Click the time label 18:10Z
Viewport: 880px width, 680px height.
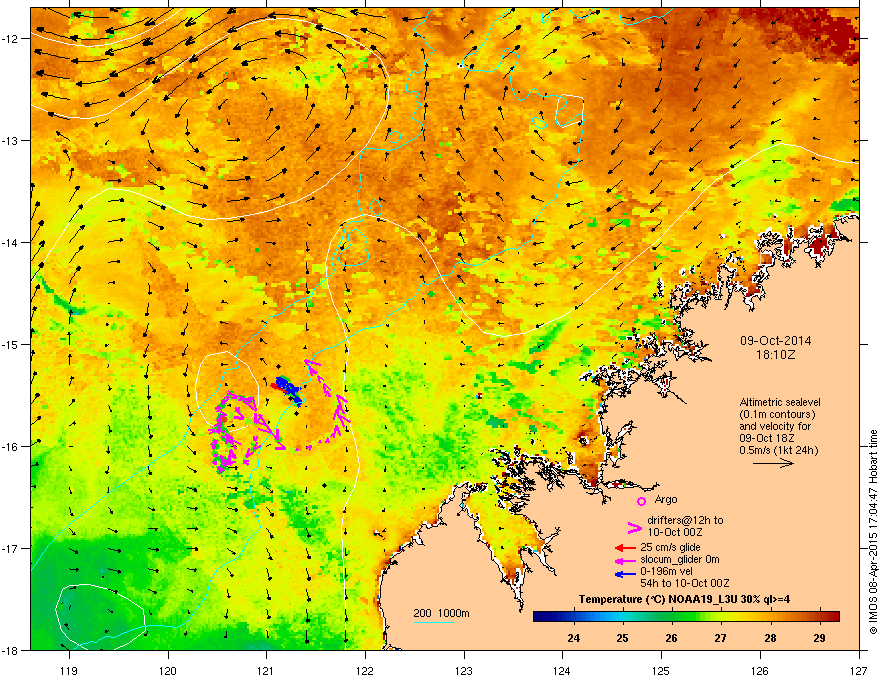click(x=775, y=355)
